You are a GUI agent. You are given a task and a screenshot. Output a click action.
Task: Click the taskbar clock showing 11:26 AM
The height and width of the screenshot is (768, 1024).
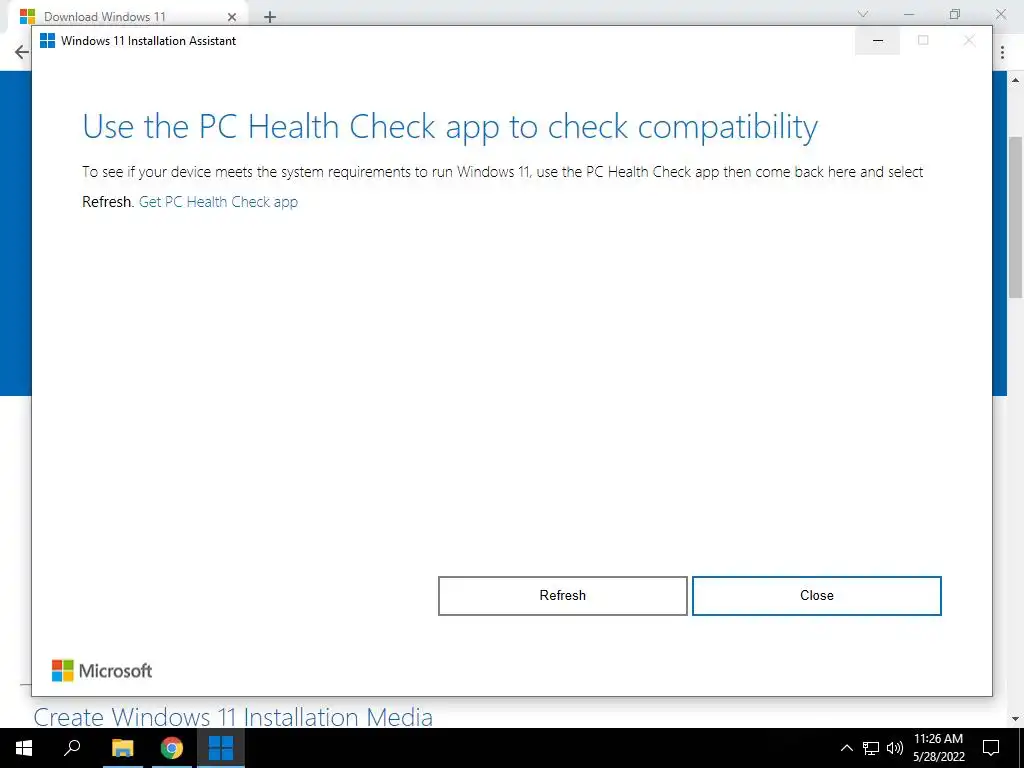(x=938, y=748)
